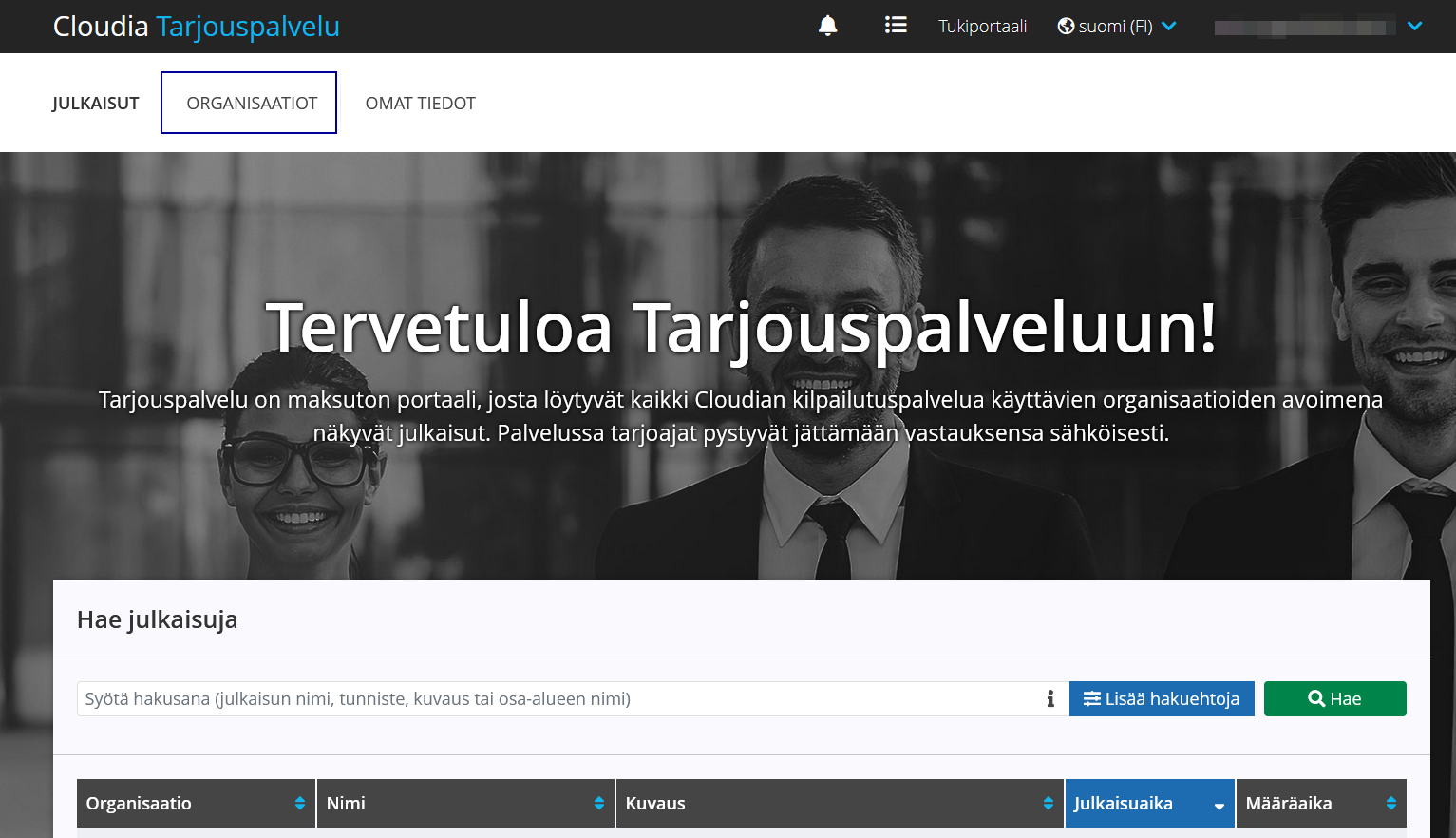Toggle Julkaisuaika sort direction arrow
1456x838 pixels.
pyautogui.click(x=1220, y=807)
